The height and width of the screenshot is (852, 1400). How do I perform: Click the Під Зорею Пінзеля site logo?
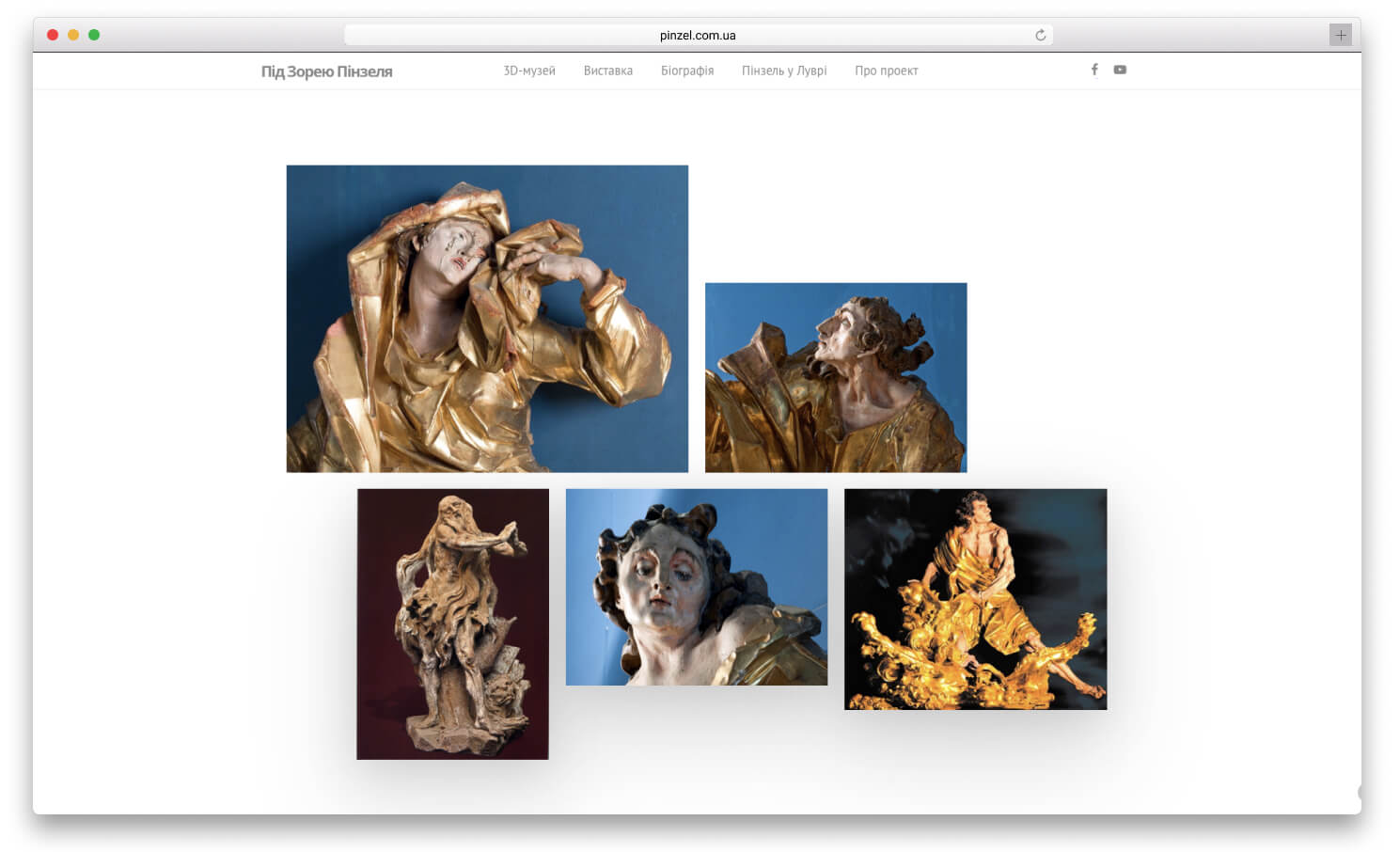(326, 71)
